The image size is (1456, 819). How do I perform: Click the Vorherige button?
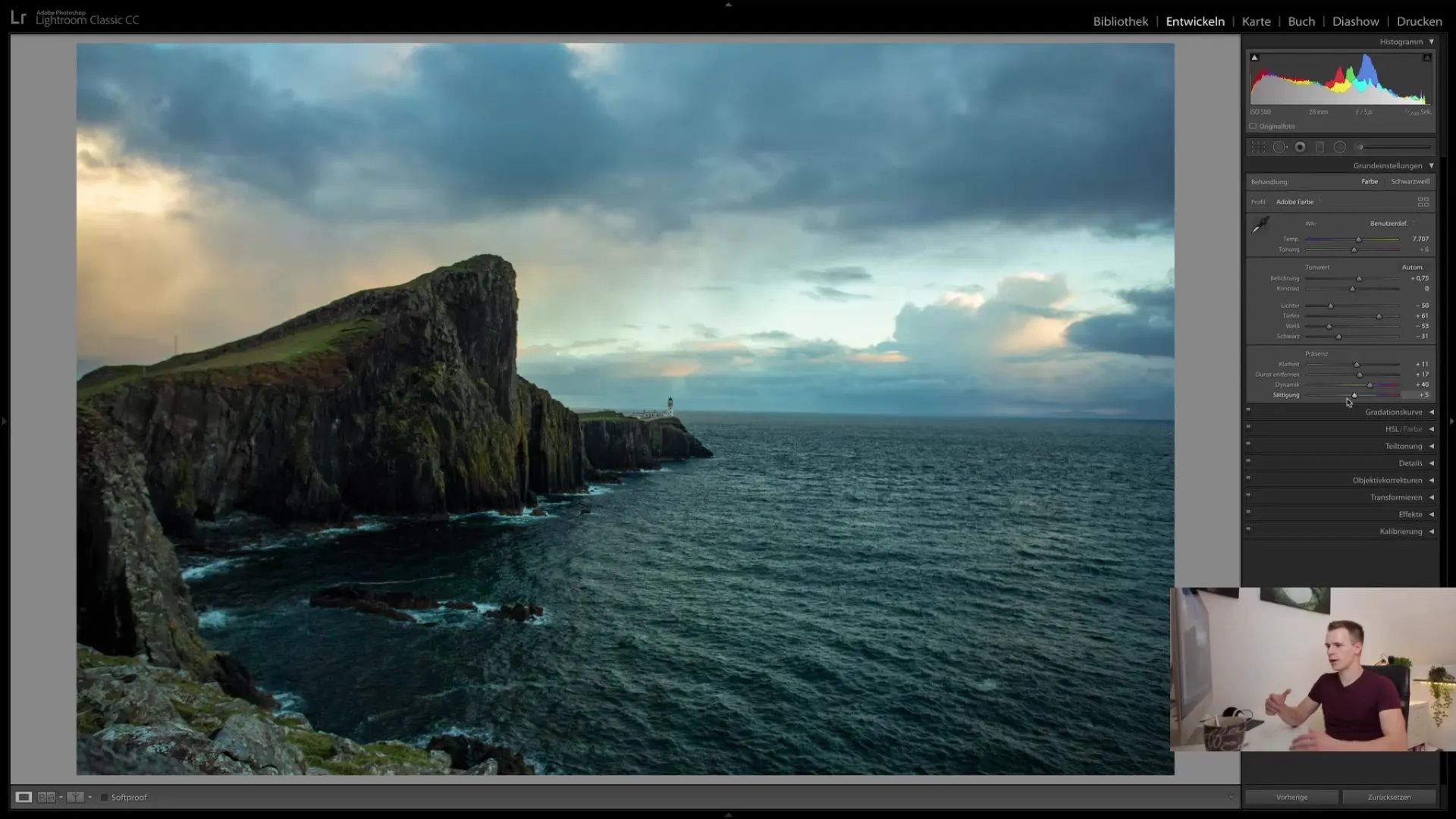pos(1291,797)
